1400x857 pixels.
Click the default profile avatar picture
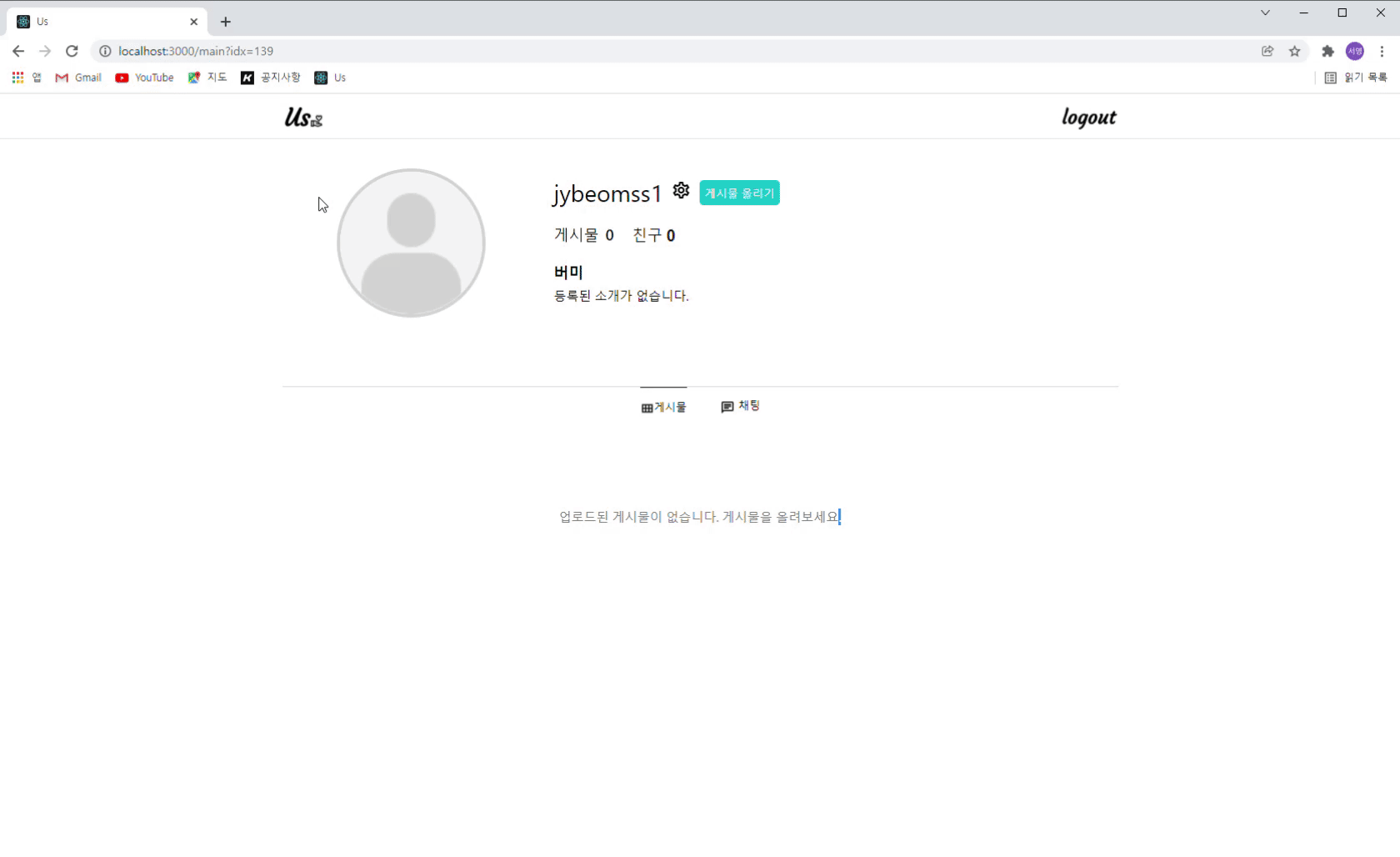pos(411,243)
